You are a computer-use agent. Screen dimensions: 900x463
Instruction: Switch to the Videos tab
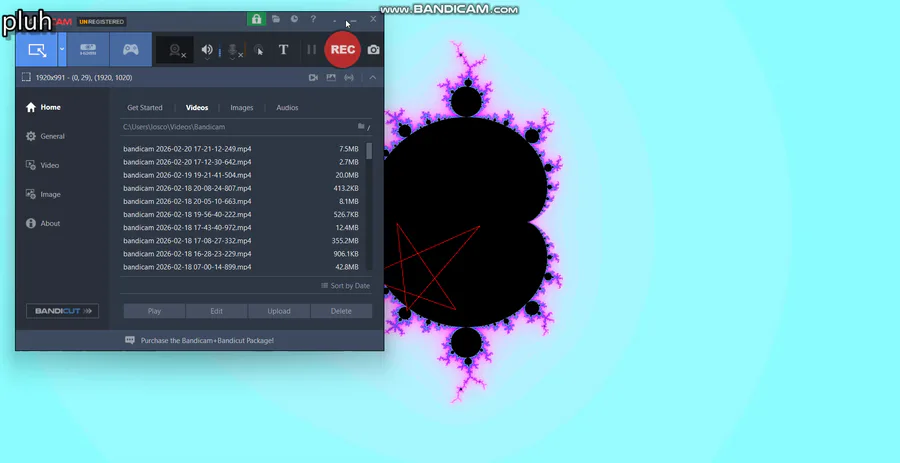(x=197, y=107)
